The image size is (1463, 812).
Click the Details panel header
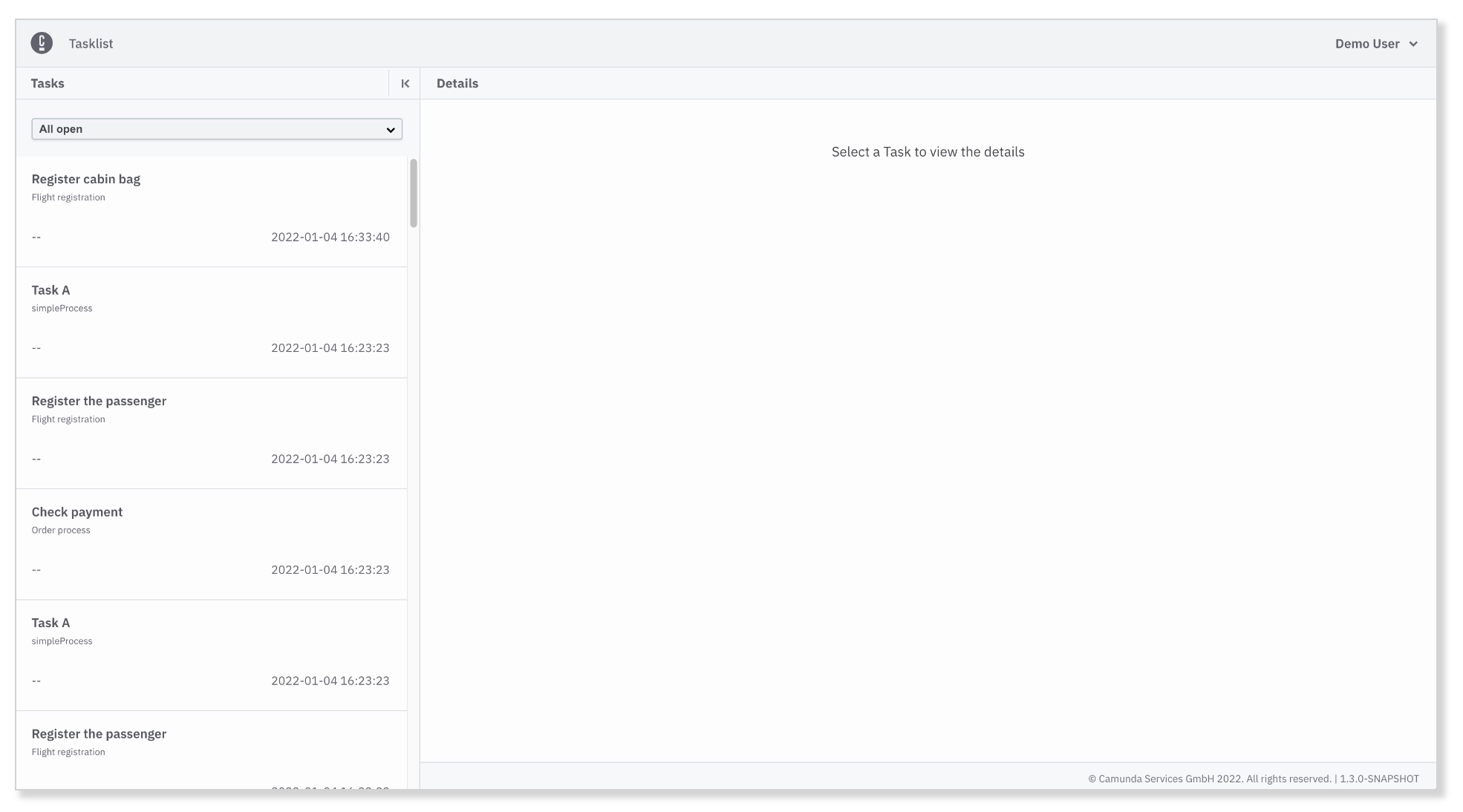[x=457, y=83]
